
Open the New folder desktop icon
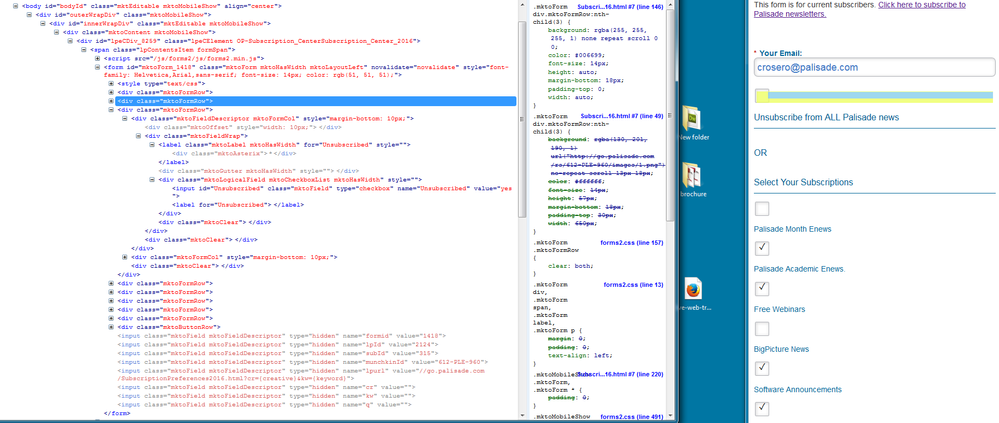693,122
